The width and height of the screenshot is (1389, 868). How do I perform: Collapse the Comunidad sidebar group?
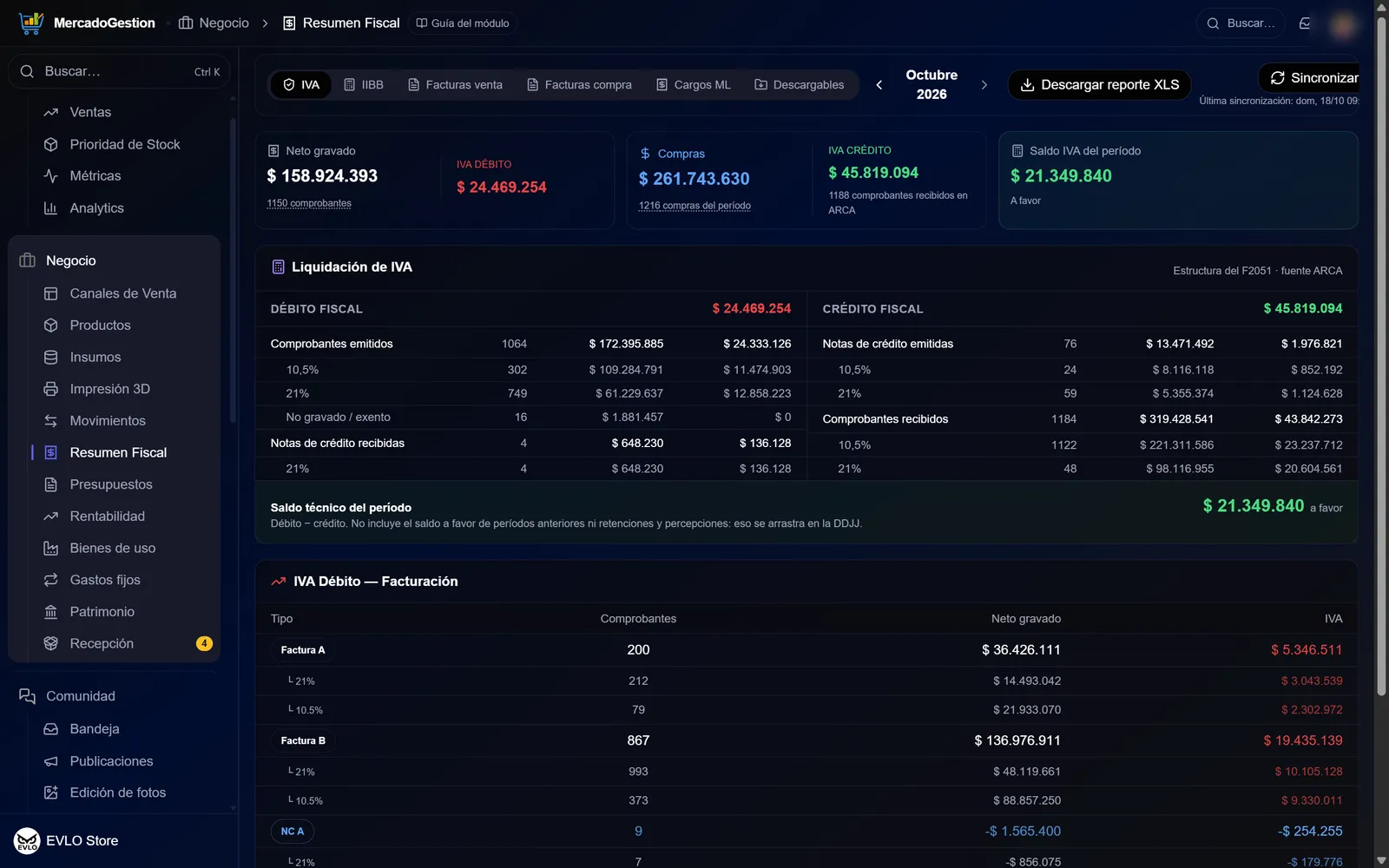click(81, 696)
